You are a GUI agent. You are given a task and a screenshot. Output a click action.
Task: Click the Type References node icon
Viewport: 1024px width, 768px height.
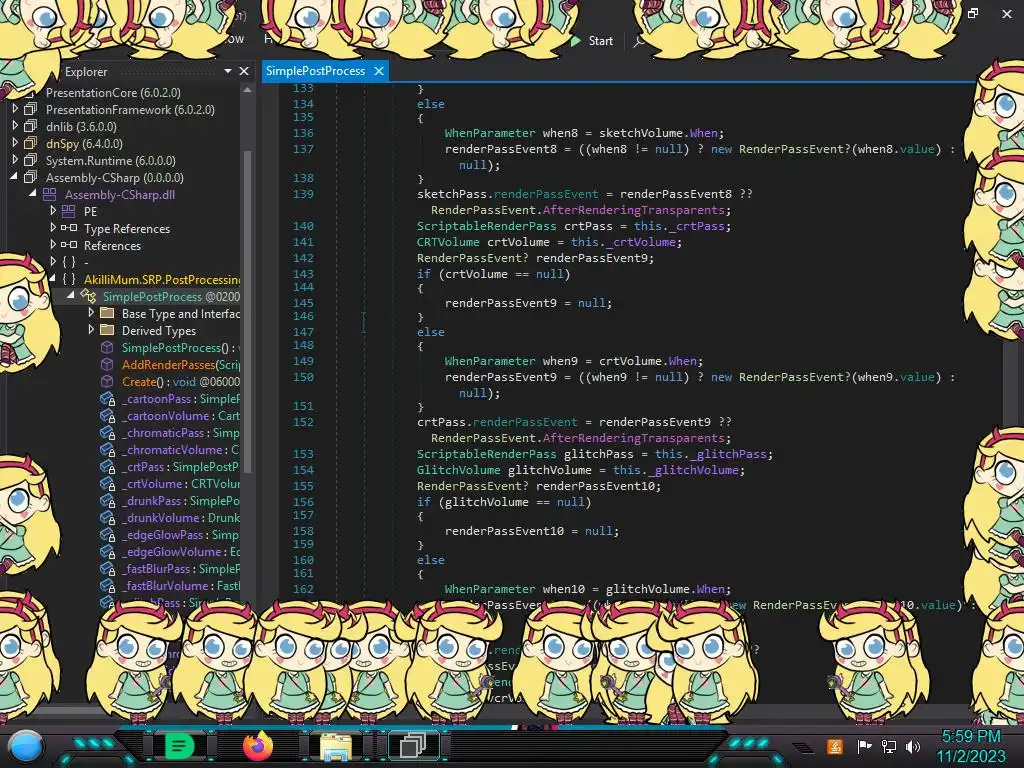click(x=69, y=229)
